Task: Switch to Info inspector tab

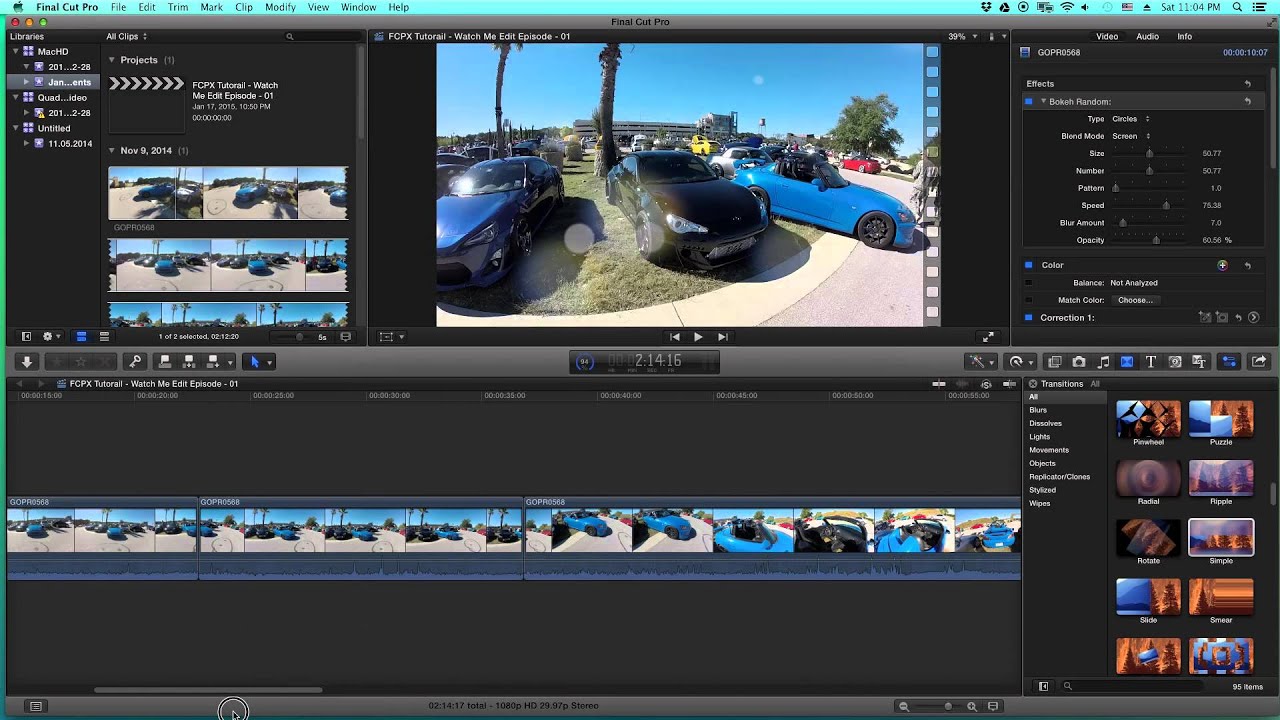Action: [1184, 37]
